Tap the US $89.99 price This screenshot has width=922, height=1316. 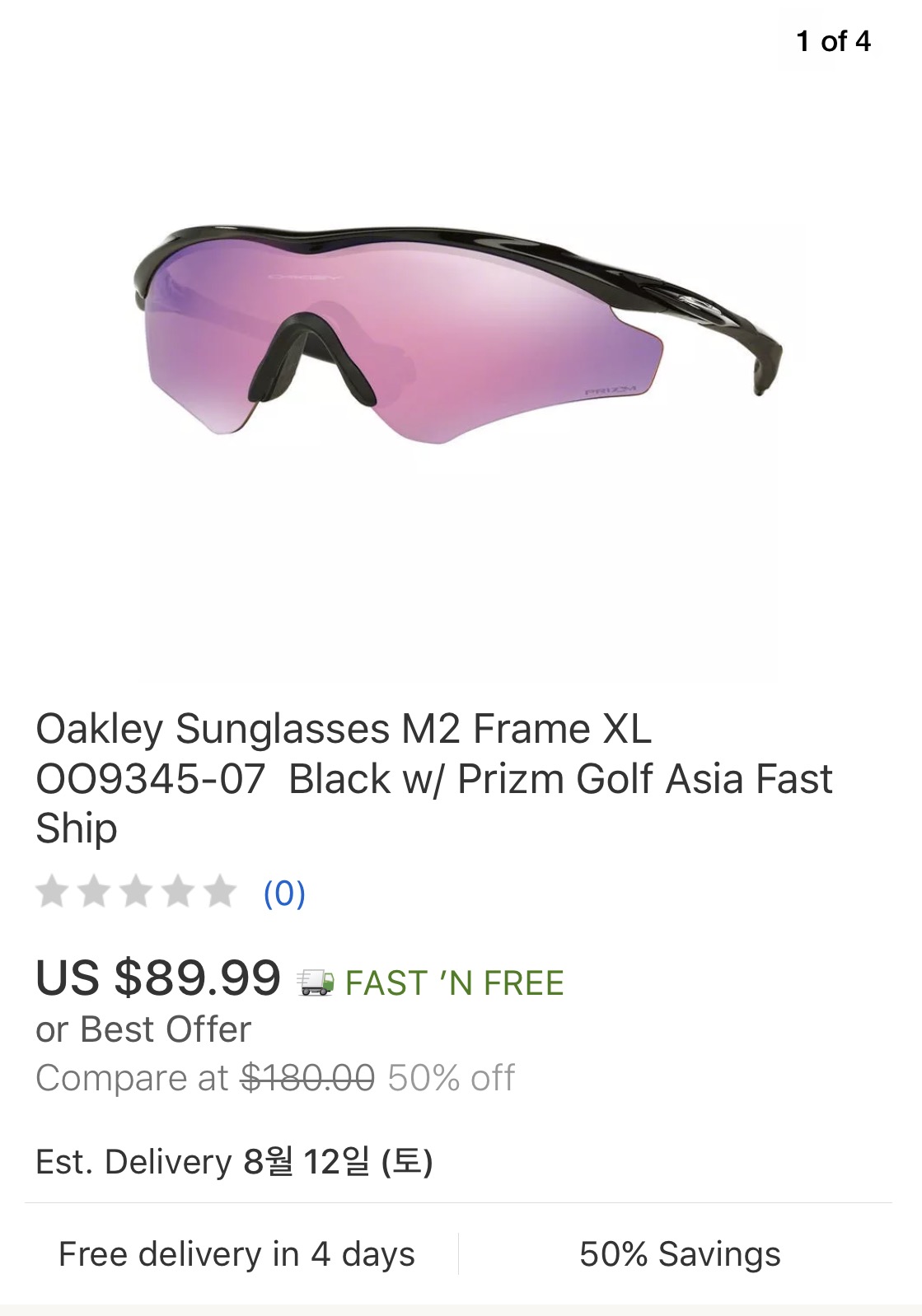[x=158, y=978]
